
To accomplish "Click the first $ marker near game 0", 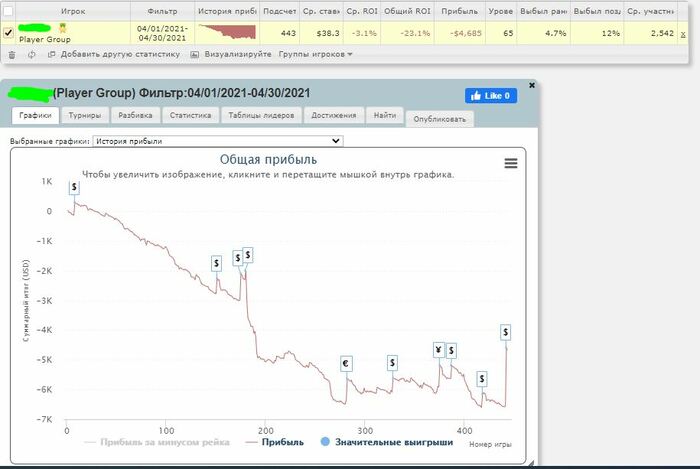I will pos(74,187).
